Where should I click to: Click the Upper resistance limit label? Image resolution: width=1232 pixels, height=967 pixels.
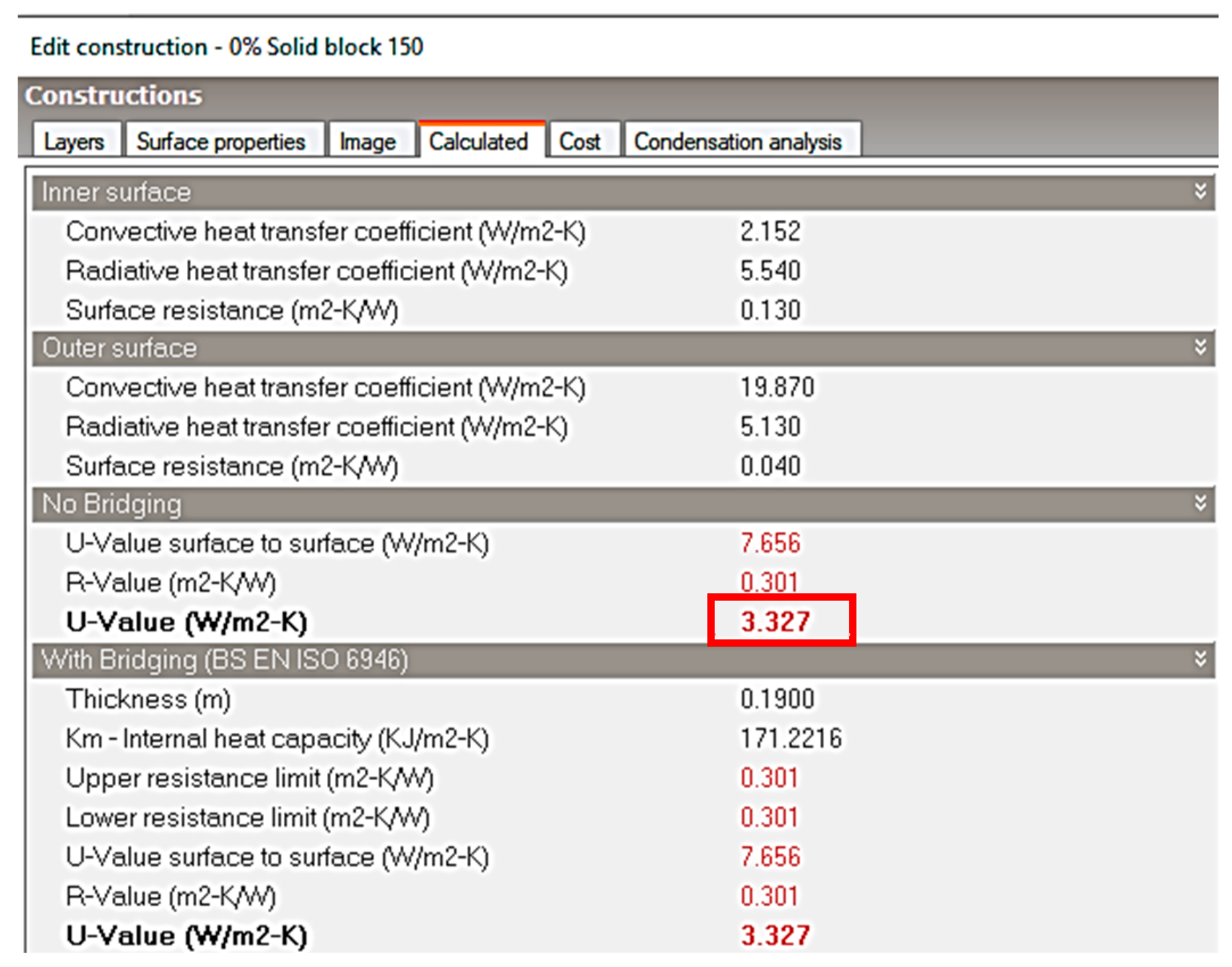[249, 778]
